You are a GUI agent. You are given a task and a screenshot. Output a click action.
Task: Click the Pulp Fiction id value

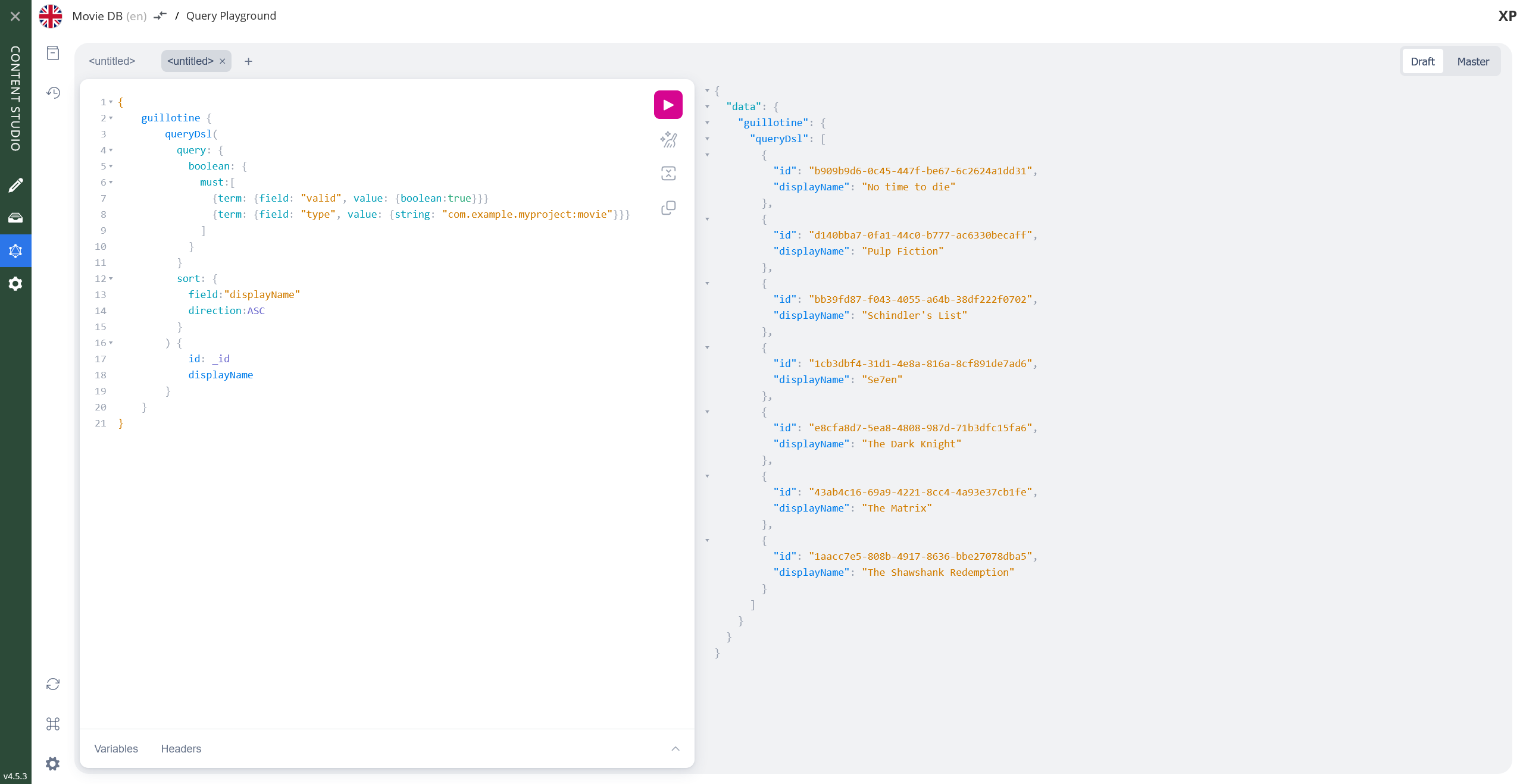point(920,235)
